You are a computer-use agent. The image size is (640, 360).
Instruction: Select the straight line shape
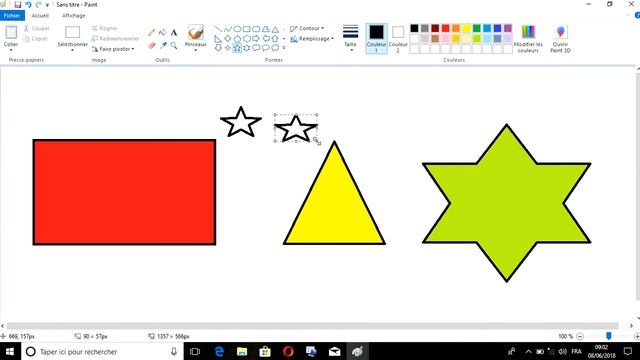[218, 29]
